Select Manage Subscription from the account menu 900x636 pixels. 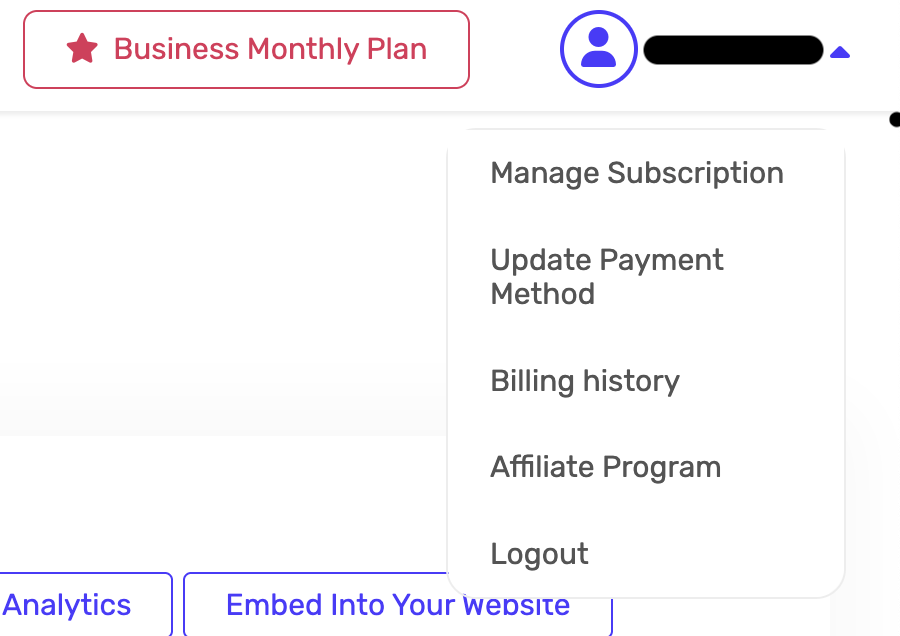click(x=637, y=173)
